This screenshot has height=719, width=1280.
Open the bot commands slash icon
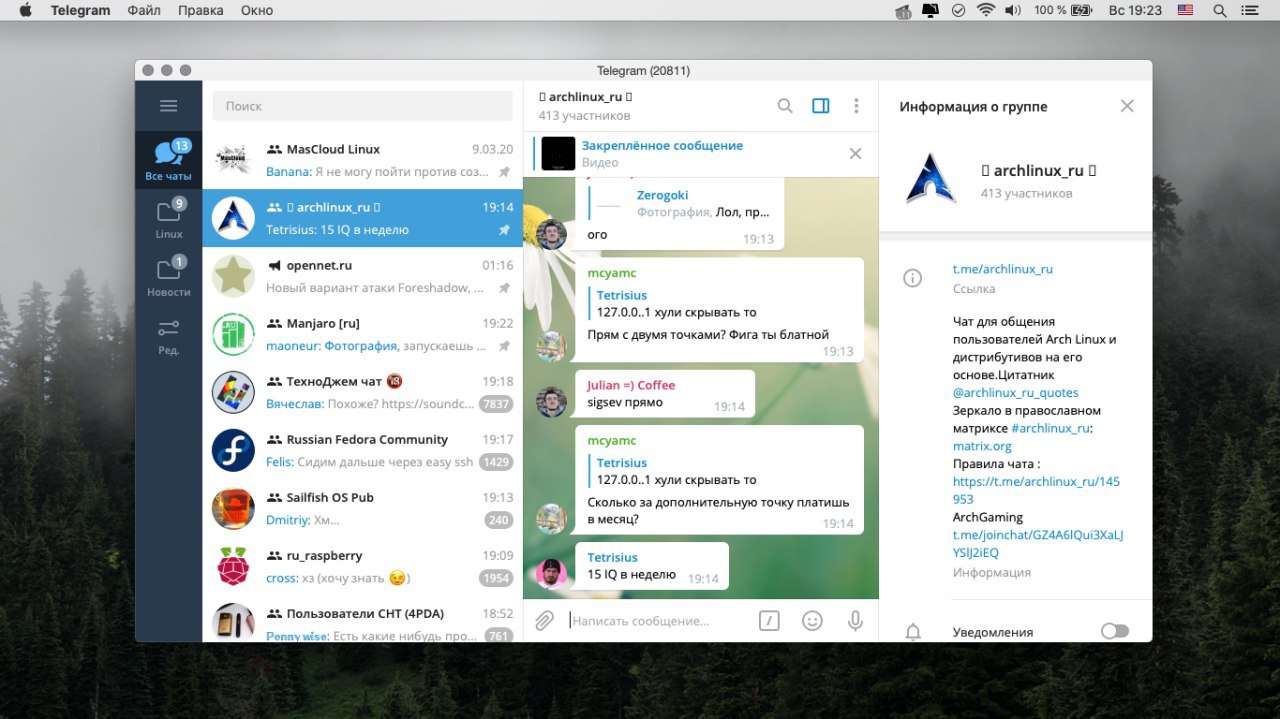point(768,621)
